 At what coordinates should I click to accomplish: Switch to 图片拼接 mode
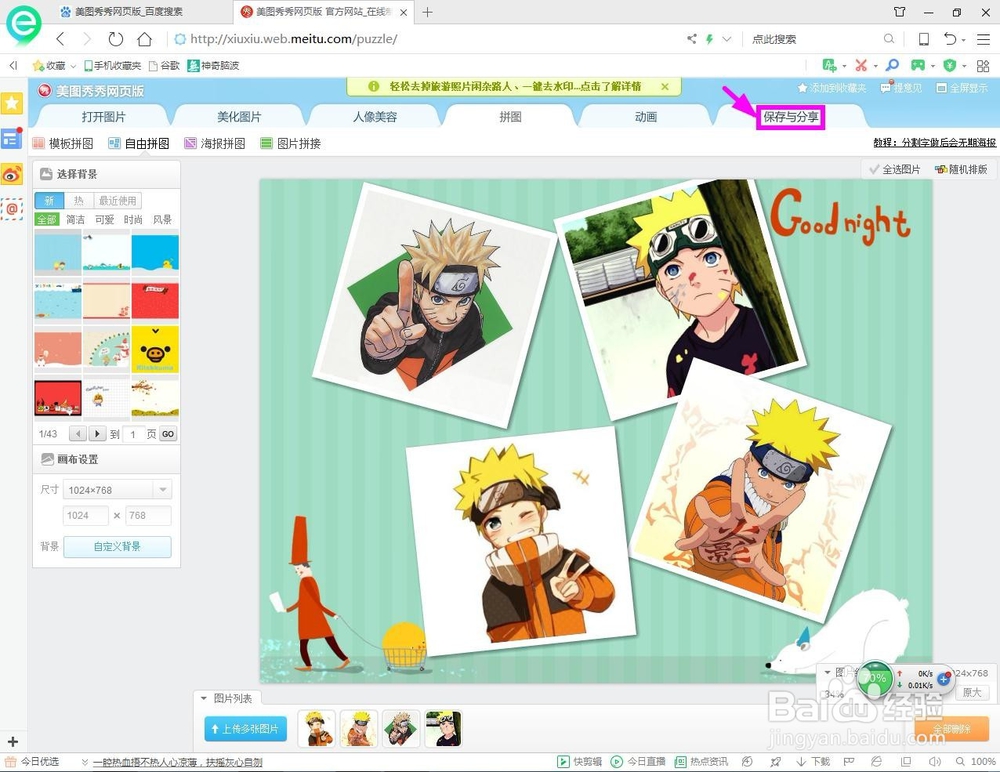[x=291, y=144]
